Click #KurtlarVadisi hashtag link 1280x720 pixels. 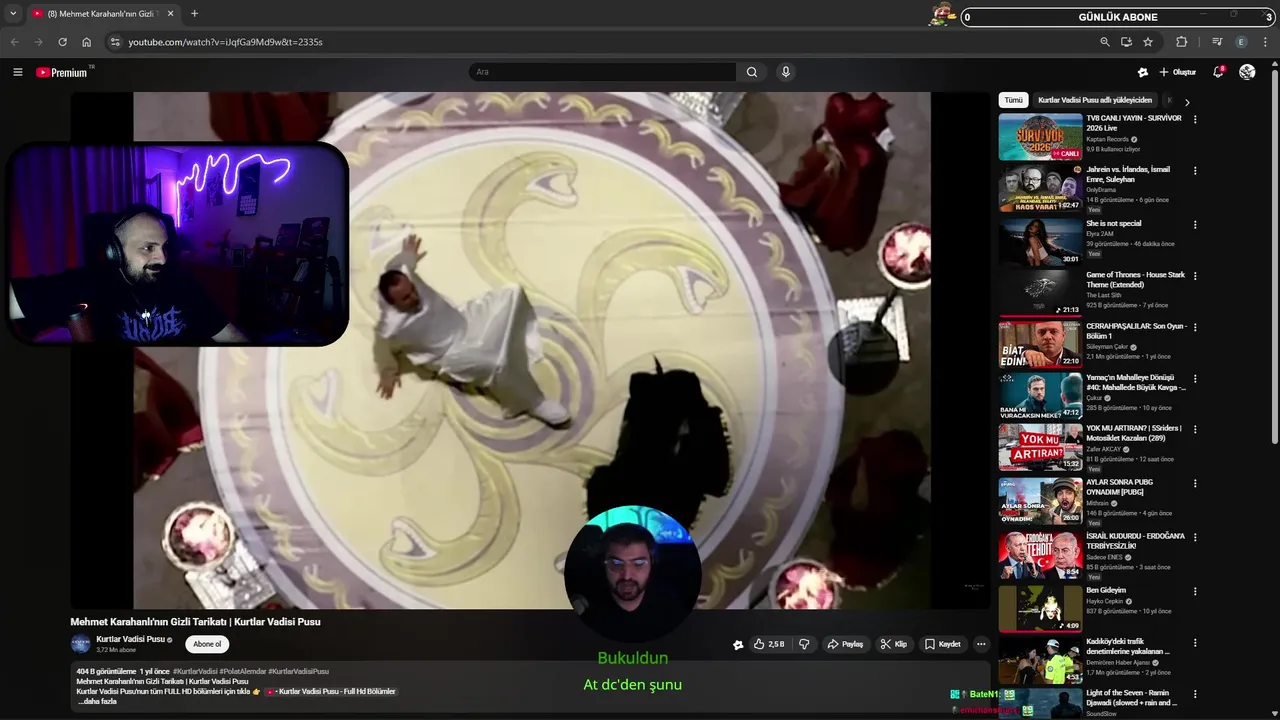(x=195, y=671)
